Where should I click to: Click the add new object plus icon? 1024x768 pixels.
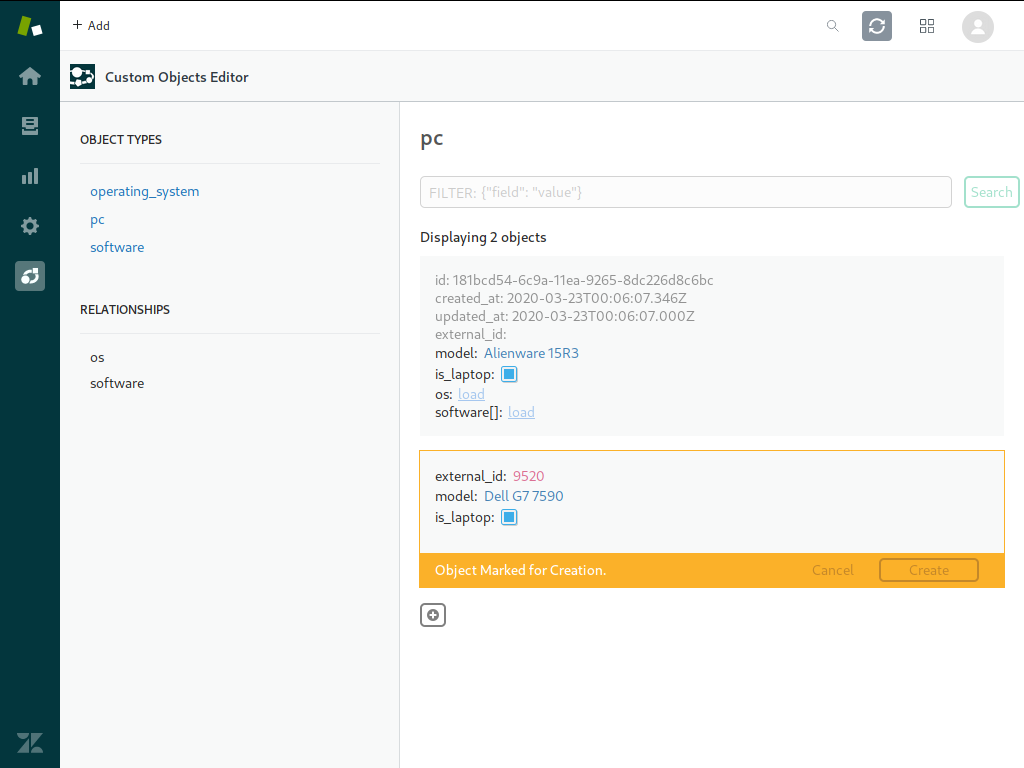click(433, 616)
